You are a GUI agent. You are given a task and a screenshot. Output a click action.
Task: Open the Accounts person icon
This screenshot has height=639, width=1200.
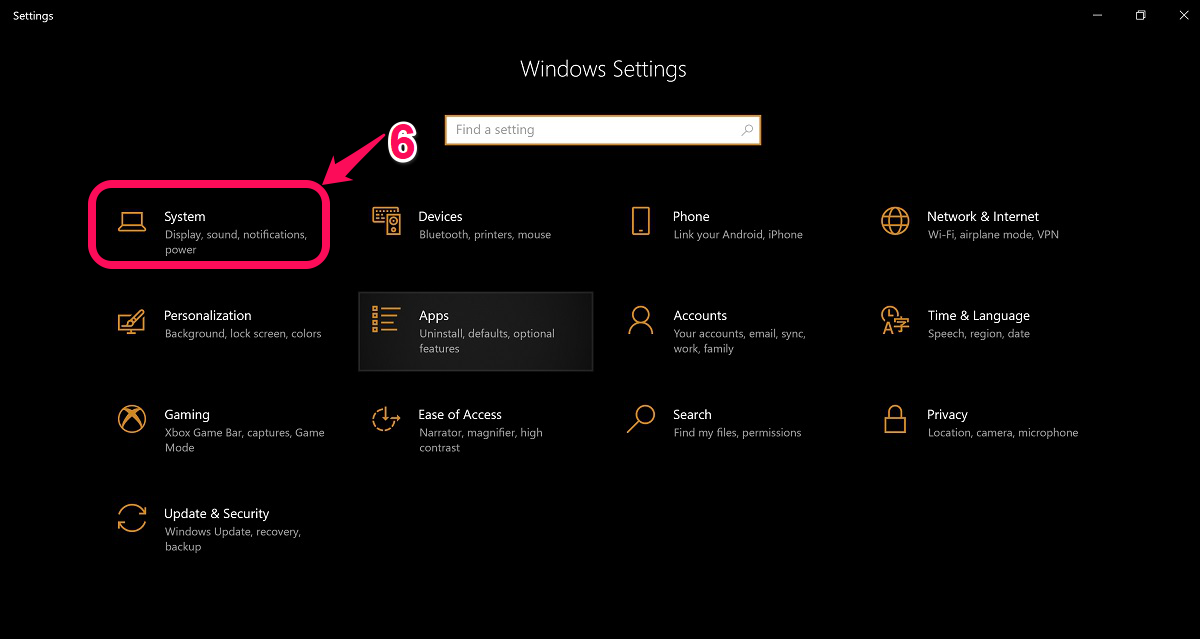click(641, 320)
